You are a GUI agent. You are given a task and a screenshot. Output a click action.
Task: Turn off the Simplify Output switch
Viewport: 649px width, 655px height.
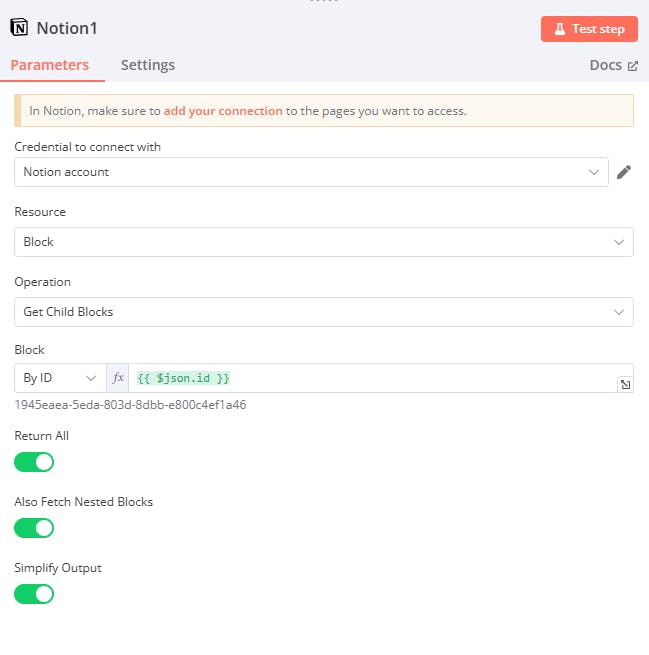(34, 594)
